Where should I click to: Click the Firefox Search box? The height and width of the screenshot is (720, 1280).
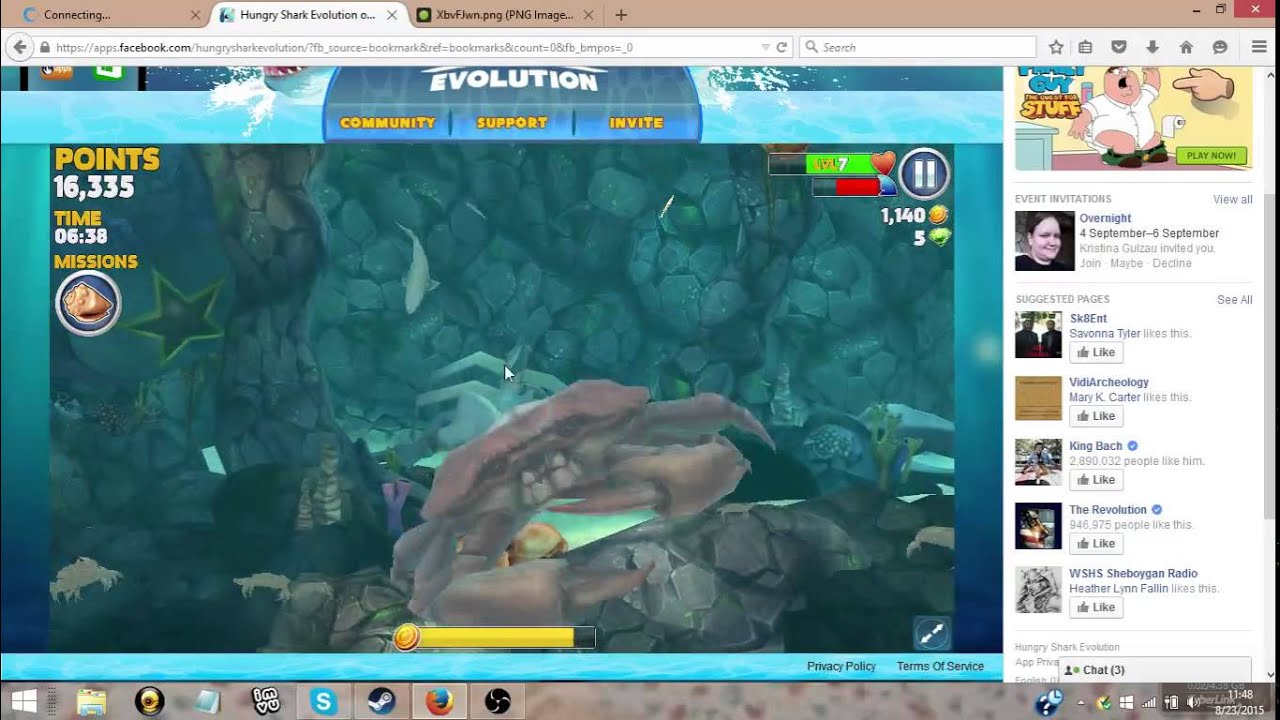pos(918,47)
